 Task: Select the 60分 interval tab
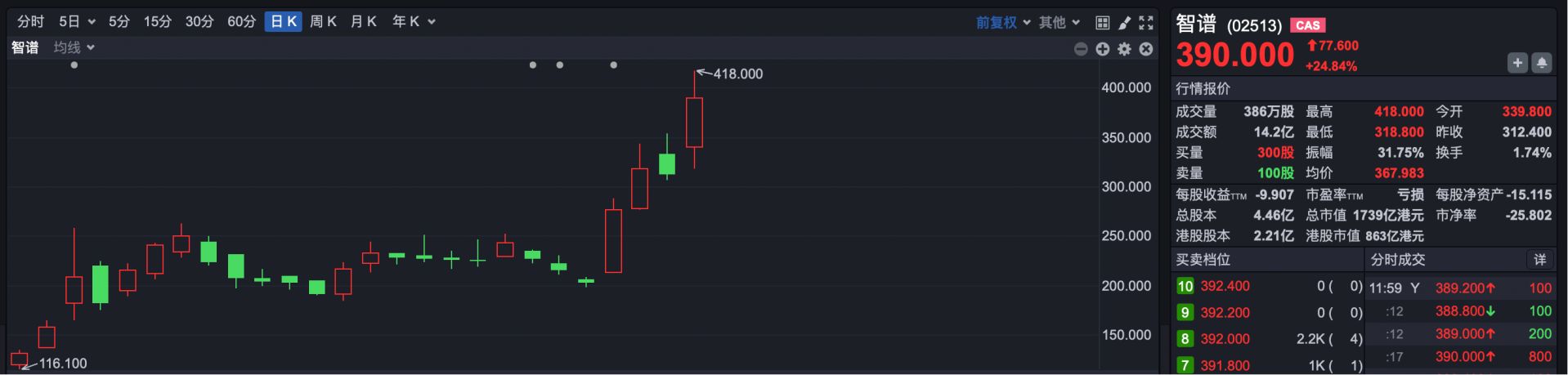(241, 21)
